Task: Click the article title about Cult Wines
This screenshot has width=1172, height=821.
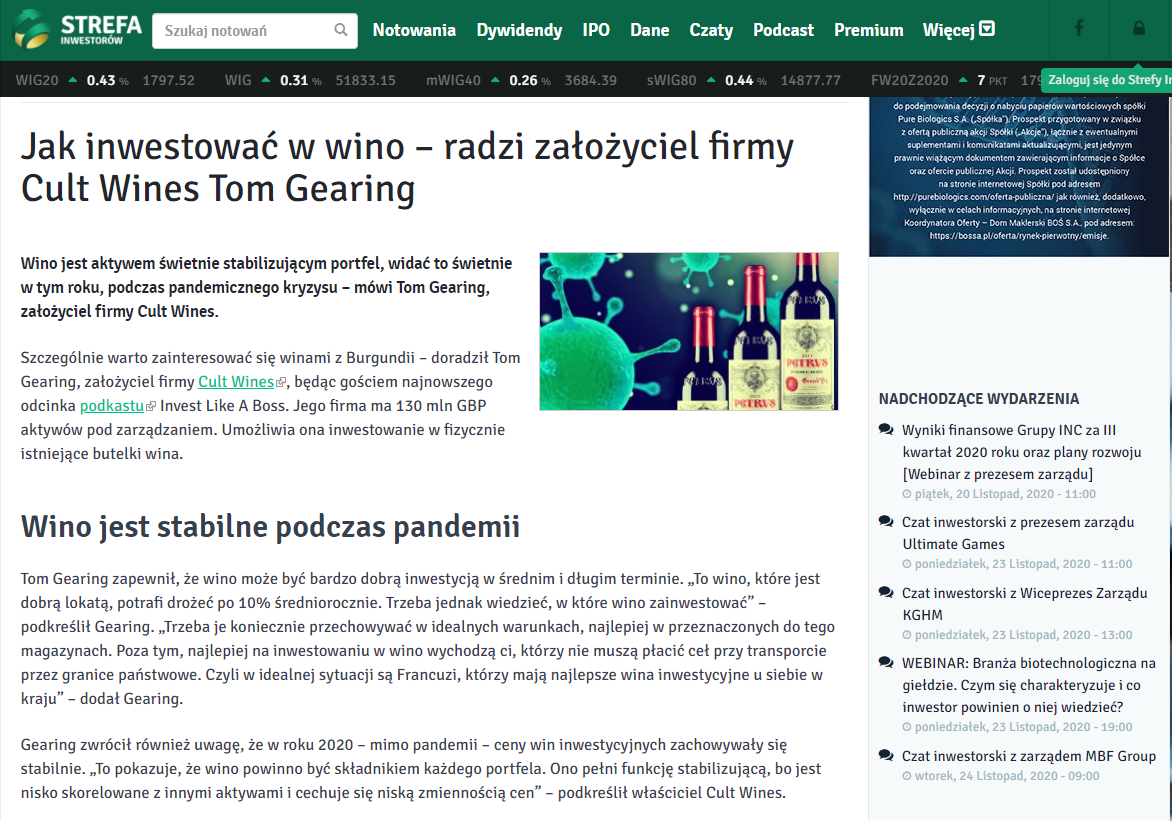Action: pyautogui.click(x=407, y=167)
